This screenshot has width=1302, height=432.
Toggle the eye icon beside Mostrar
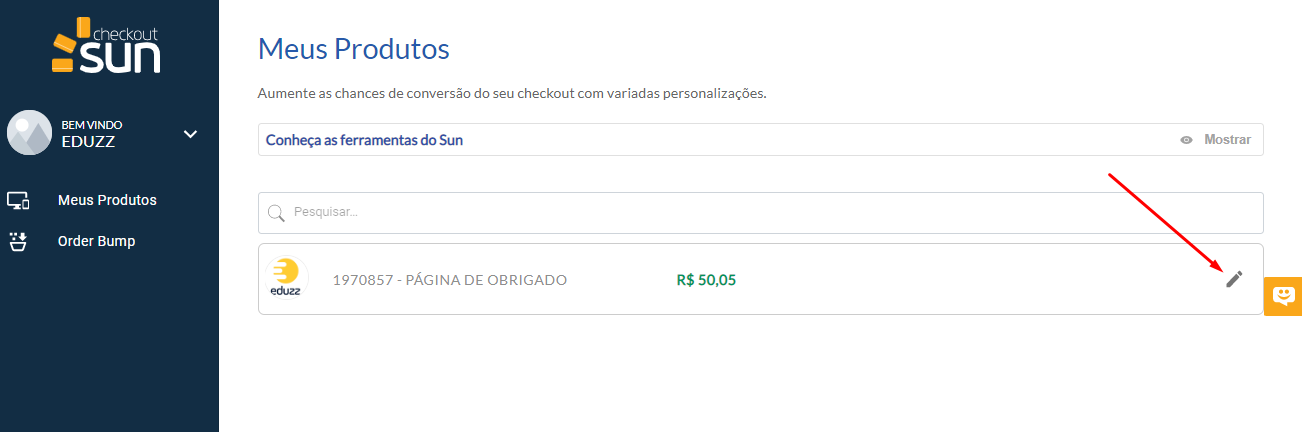pos(1186,140)
